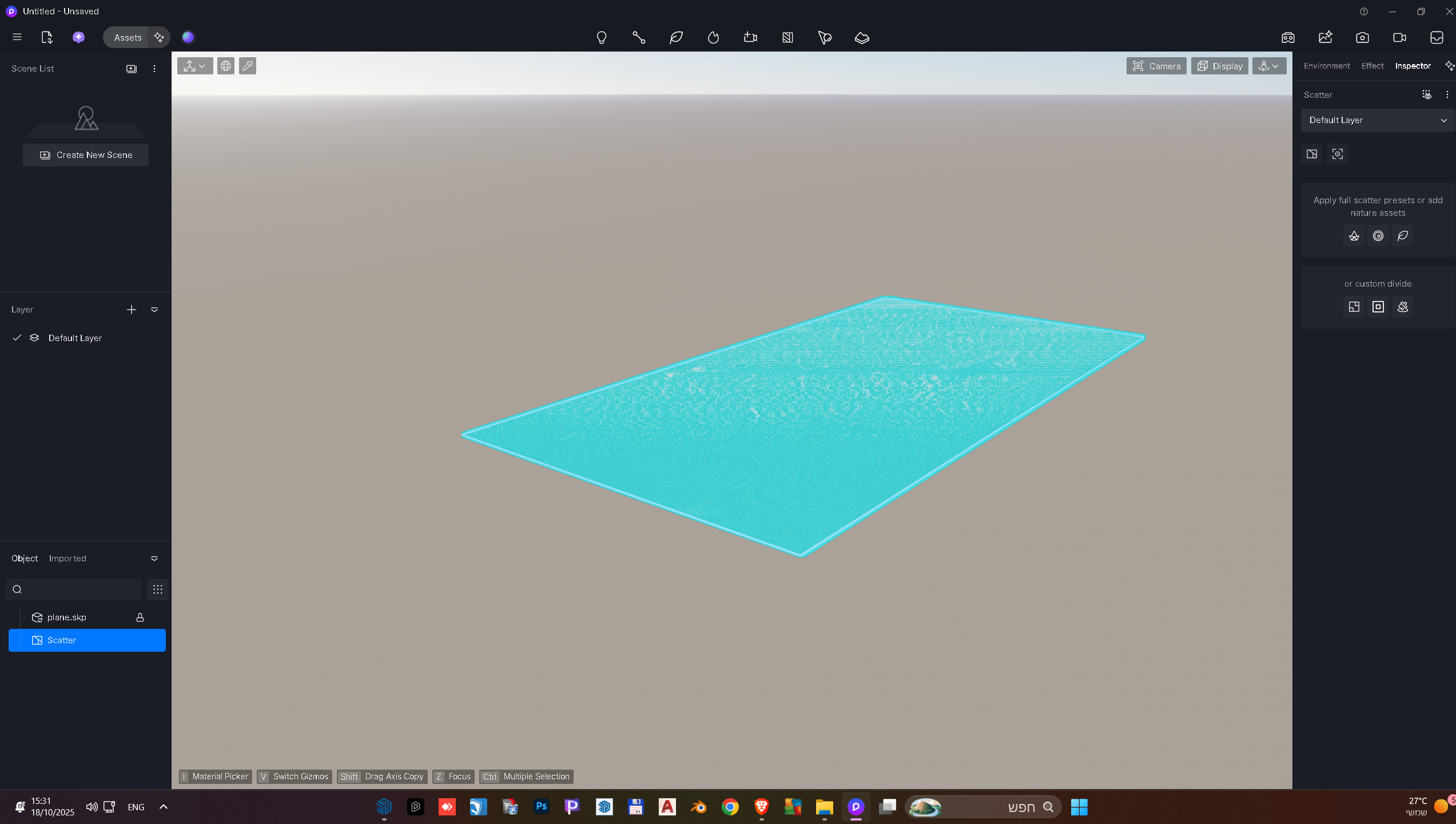The image size is (1456, 824).
Task: Click the globe icon in viewport toolbar
Action: click(226, 66)
